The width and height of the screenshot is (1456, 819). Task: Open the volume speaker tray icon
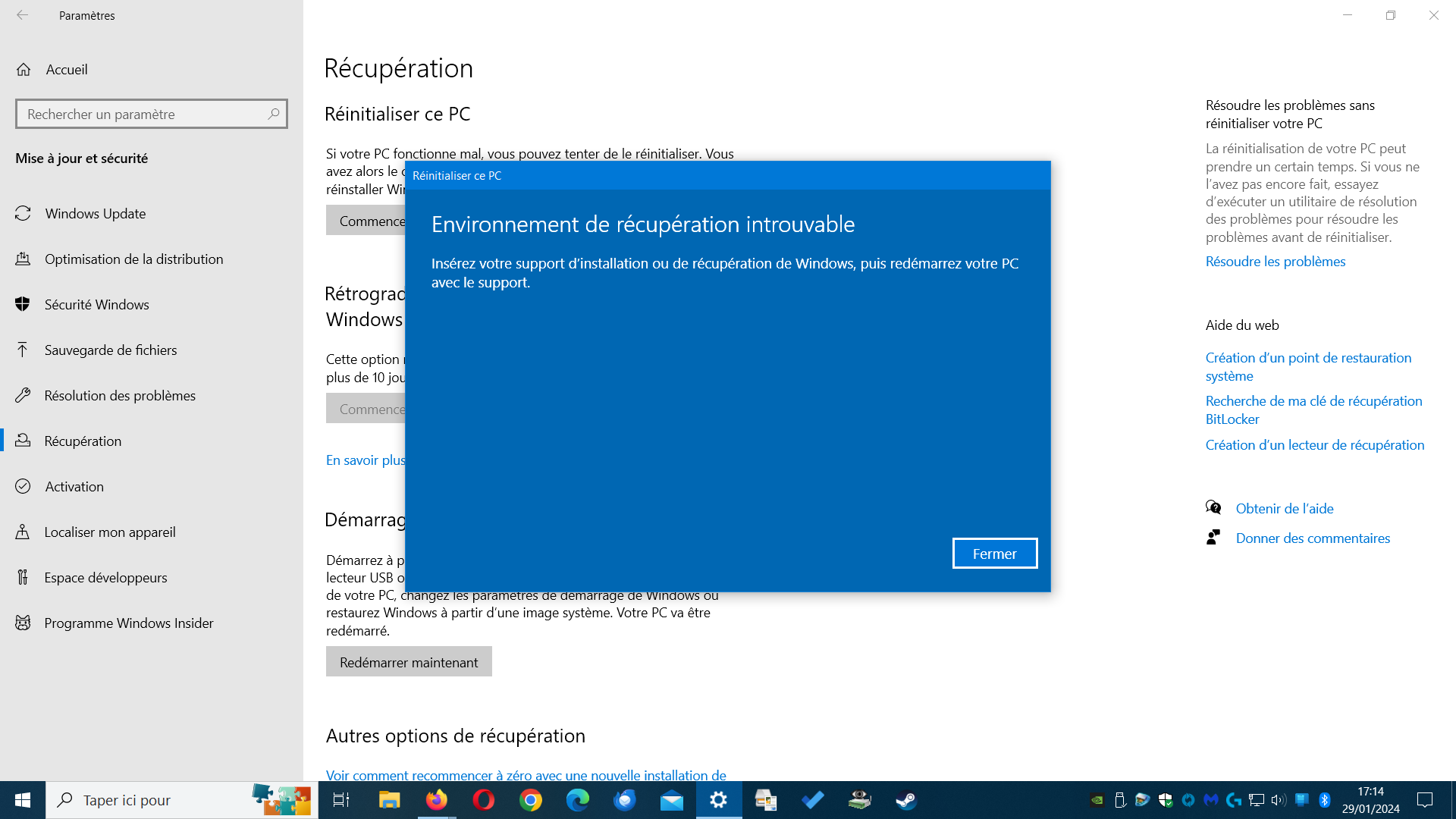pyautogui.click(x=1279, y=800)
